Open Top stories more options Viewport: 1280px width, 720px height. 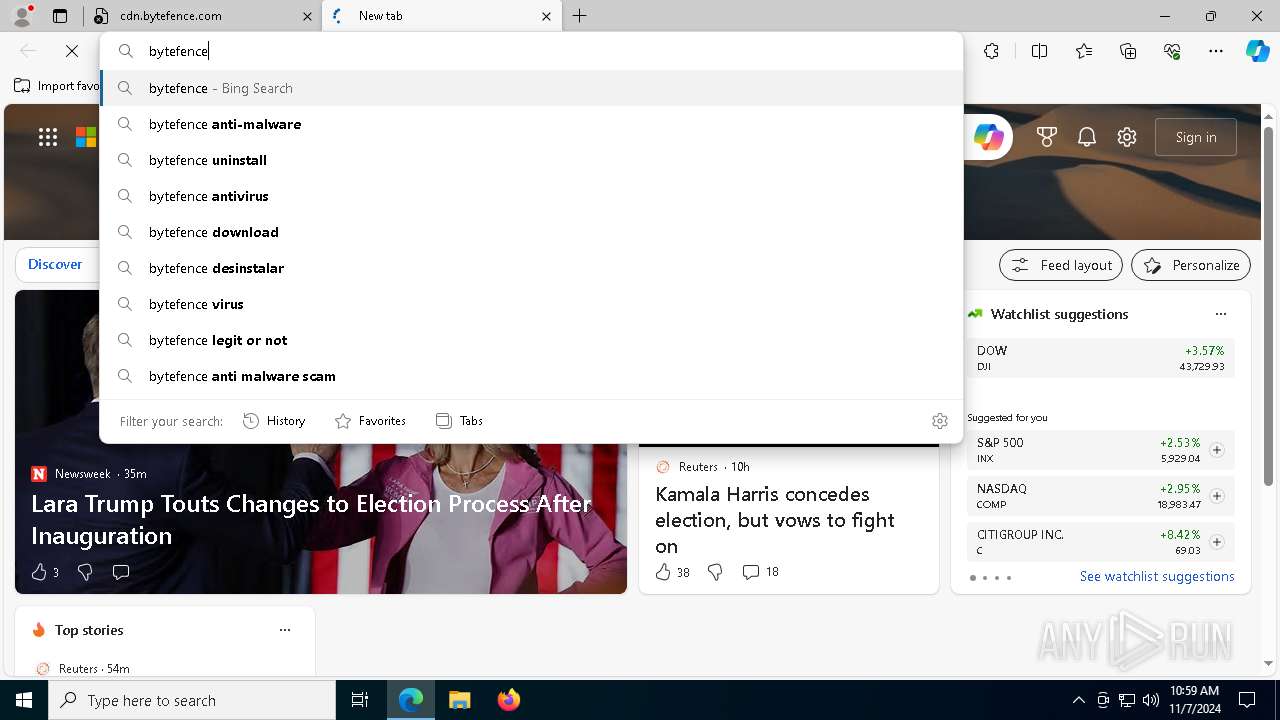pyautogui.click(x=285, y=630)
